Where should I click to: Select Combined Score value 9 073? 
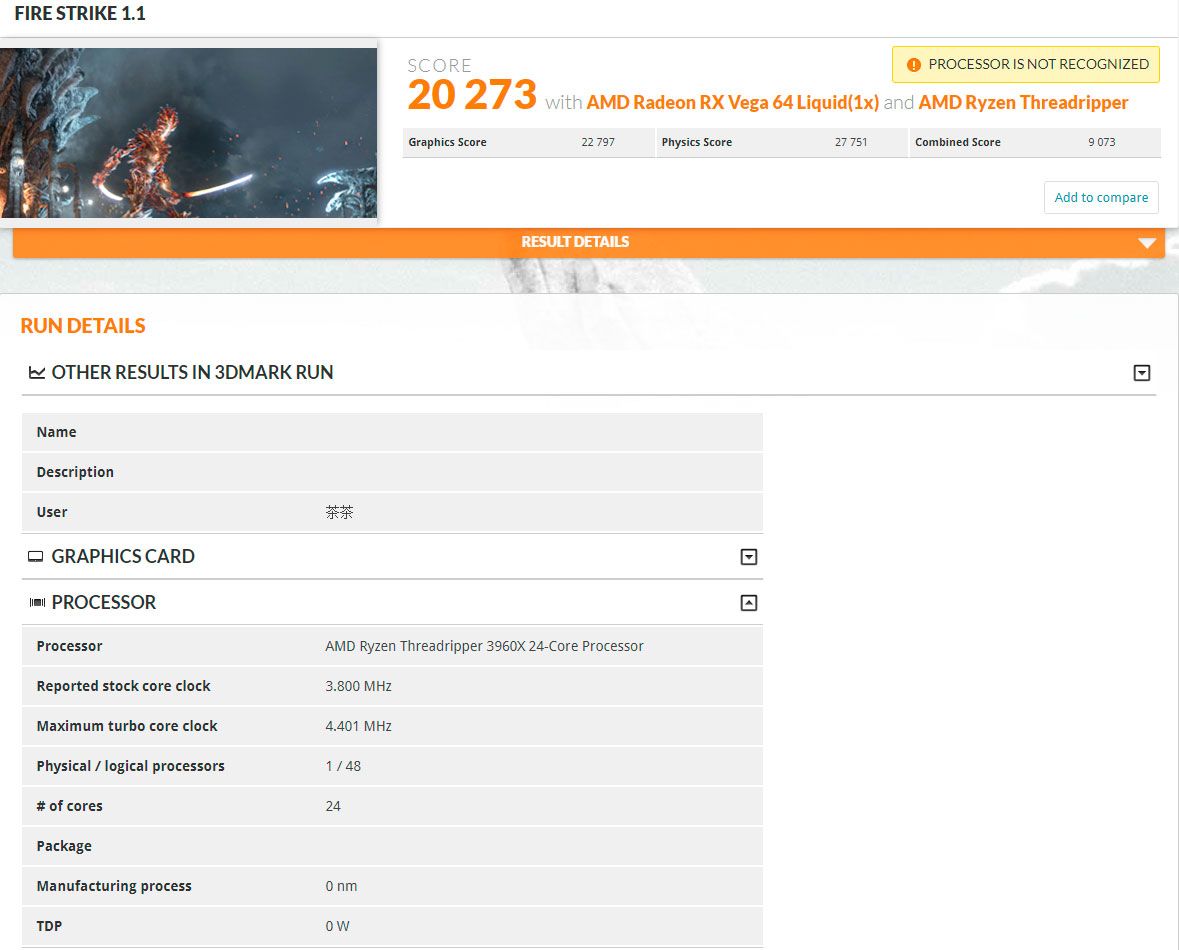tap(1102, 142)
